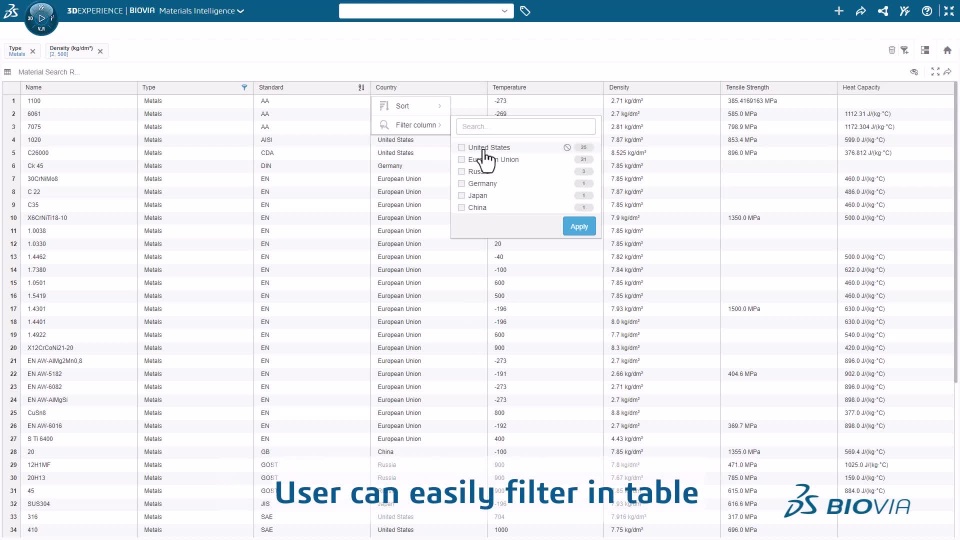Click the Material Search R... panel title

[x=49, y=72]
